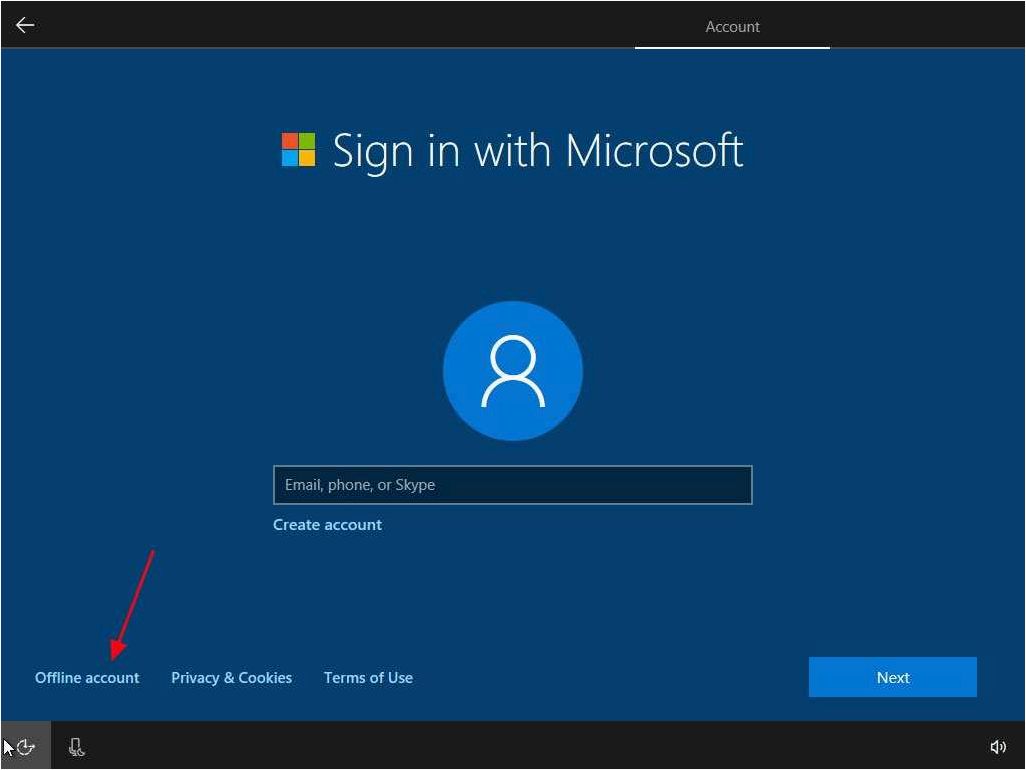Open Privacy & Cookies link
The height and width of the screenshot is (770, 1026).
[x=232, y=678]
